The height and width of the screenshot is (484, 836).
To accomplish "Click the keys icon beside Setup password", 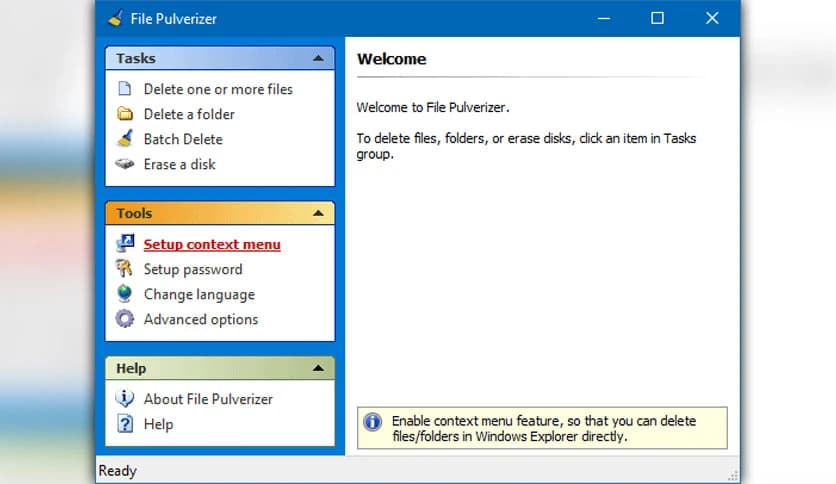I will click(124, 268).
